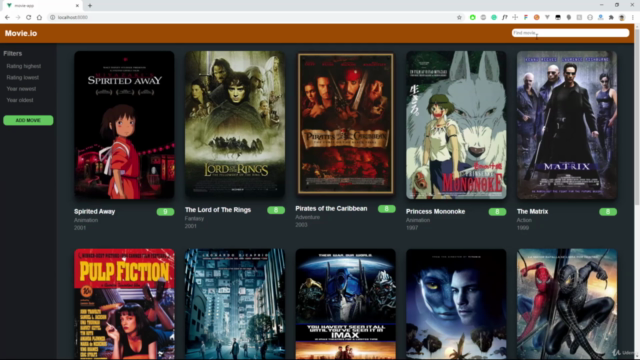Click Spirited Away's rating badge 9
The height and width of the screenshot is (360, 640).
tap(165, 211)
